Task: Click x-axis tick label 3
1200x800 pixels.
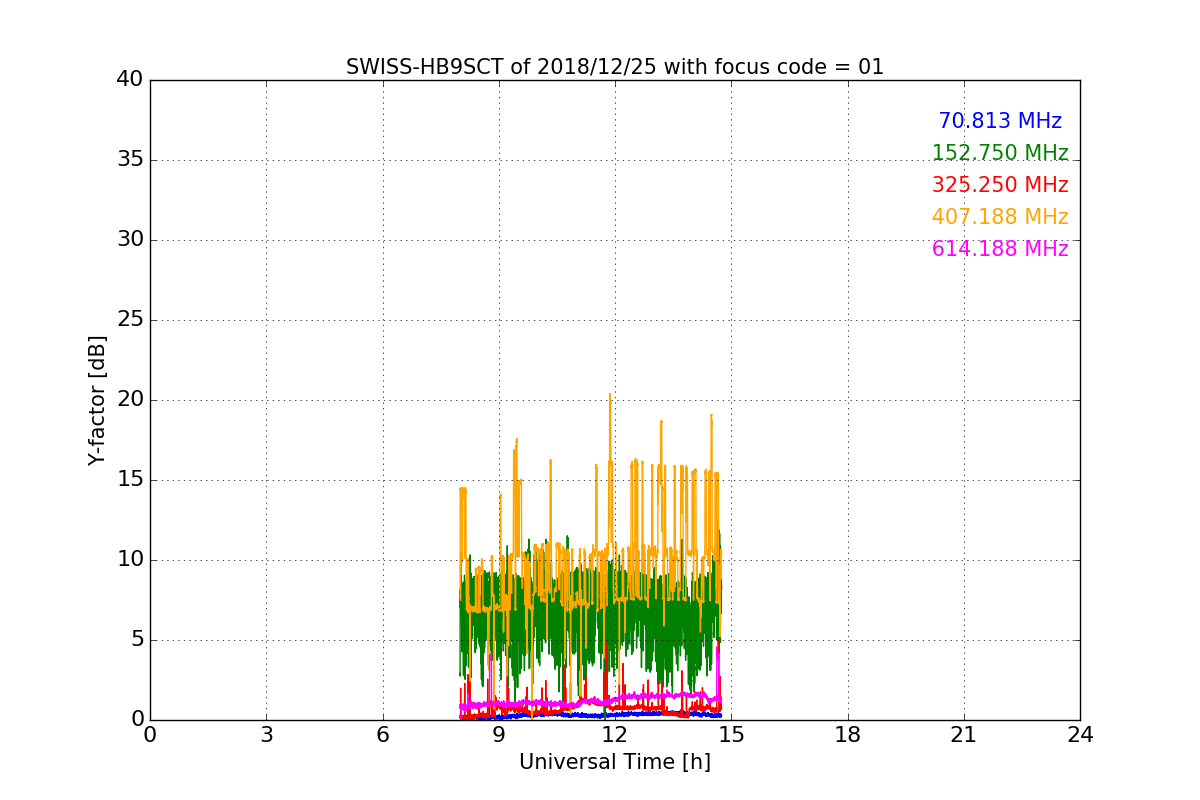Action: tap(266, 735)
